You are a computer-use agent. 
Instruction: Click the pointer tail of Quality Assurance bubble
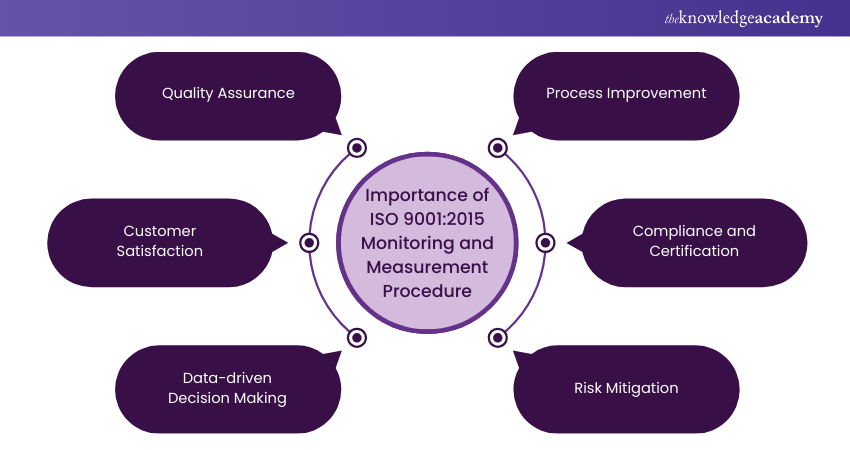pos(331,126)
